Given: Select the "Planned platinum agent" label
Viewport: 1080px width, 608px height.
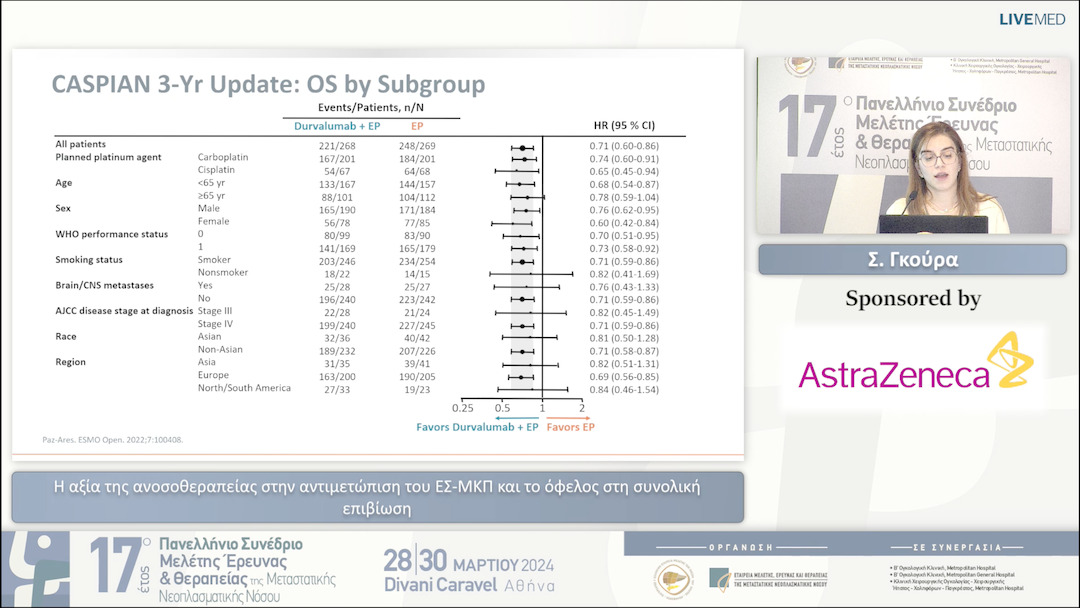Looking at the screenshot, I should [108, 157].
